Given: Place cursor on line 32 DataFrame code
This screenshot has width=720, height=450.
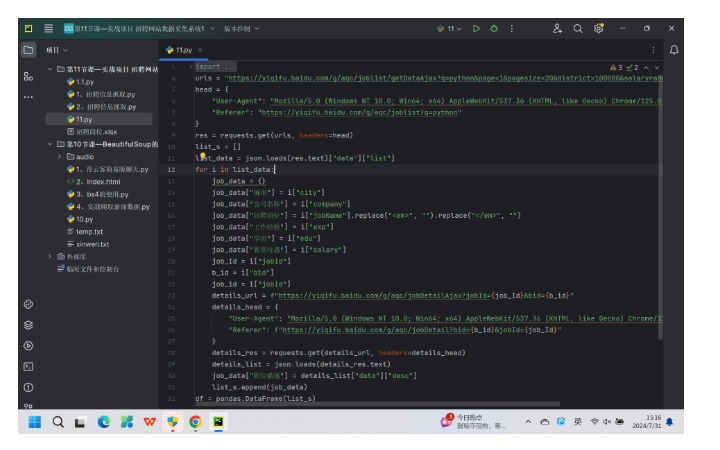Looking at the screenshot, I should [x=255, y=399].
